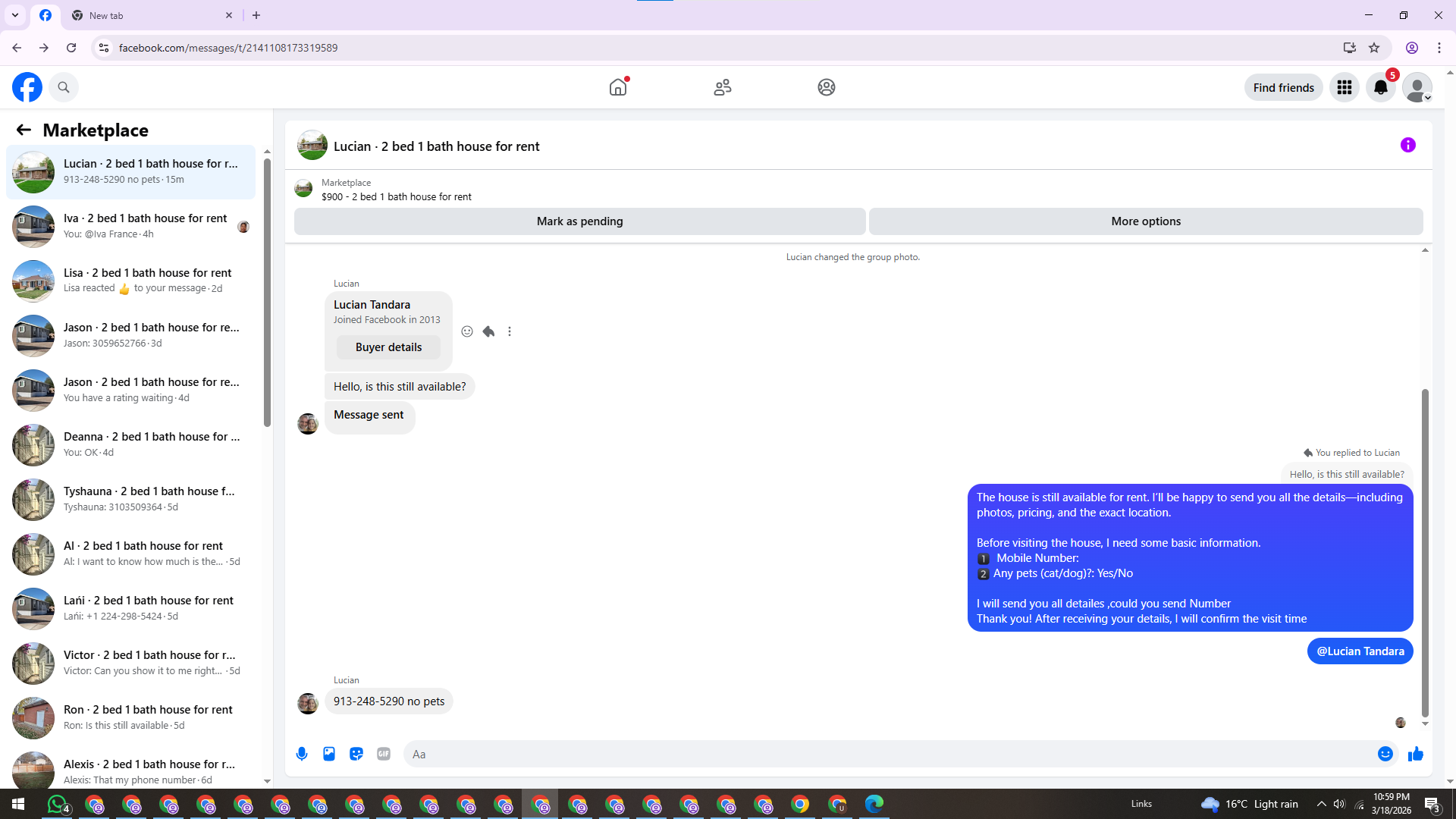The height and width of the screenshot is (819, 1456).
Task: Open Facebook notifications bell
Action: (x=1380, y=87)
